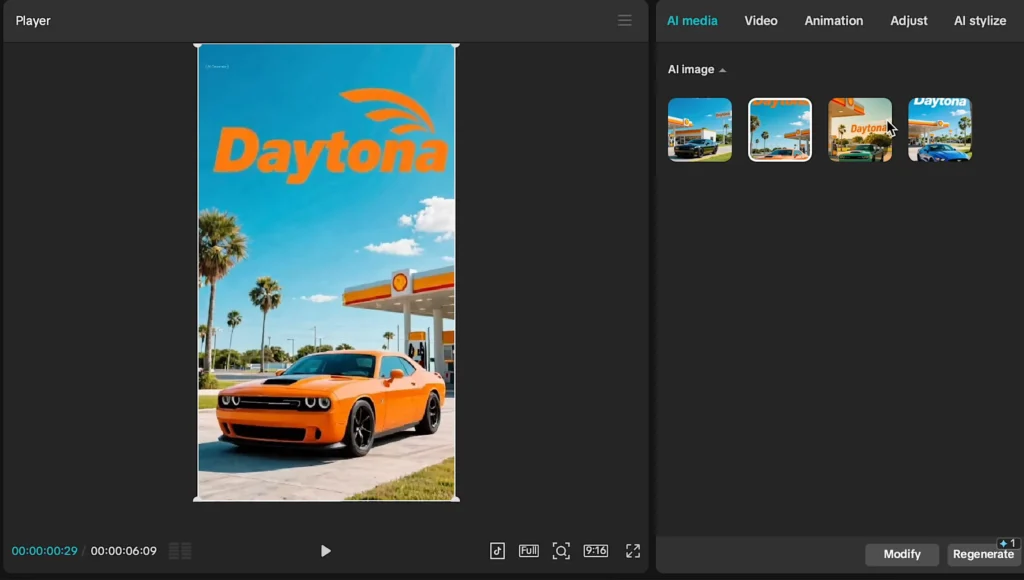Click top-left corner handle of the preview frame

click(x=197, y=45)
